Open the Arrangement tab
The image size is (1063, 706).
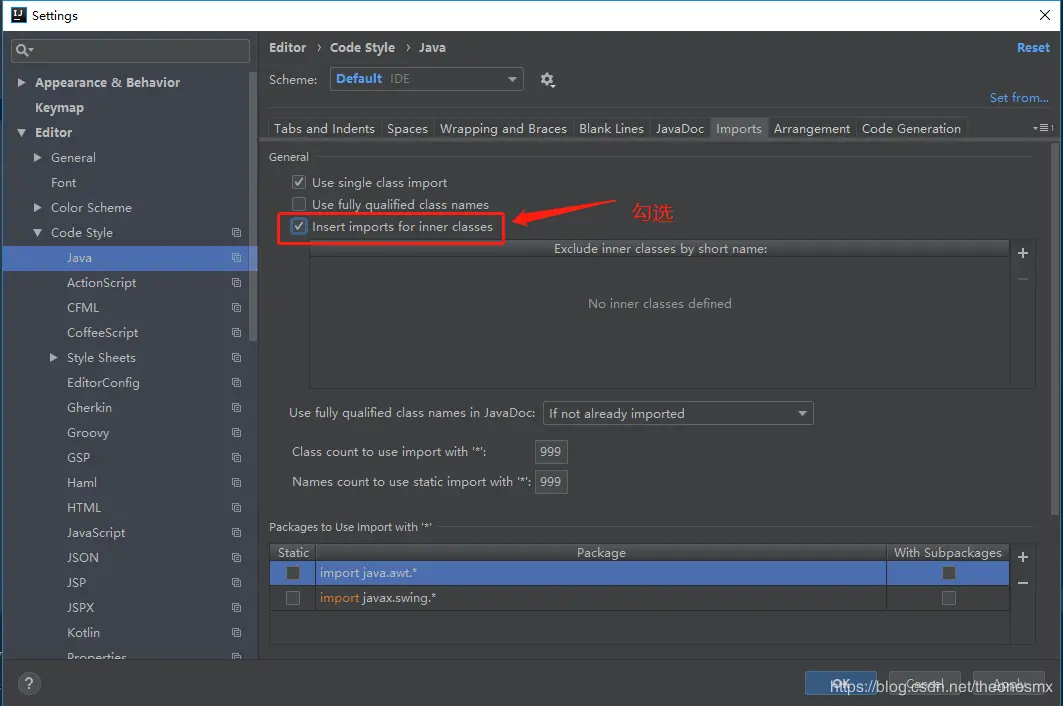[811, 128]
